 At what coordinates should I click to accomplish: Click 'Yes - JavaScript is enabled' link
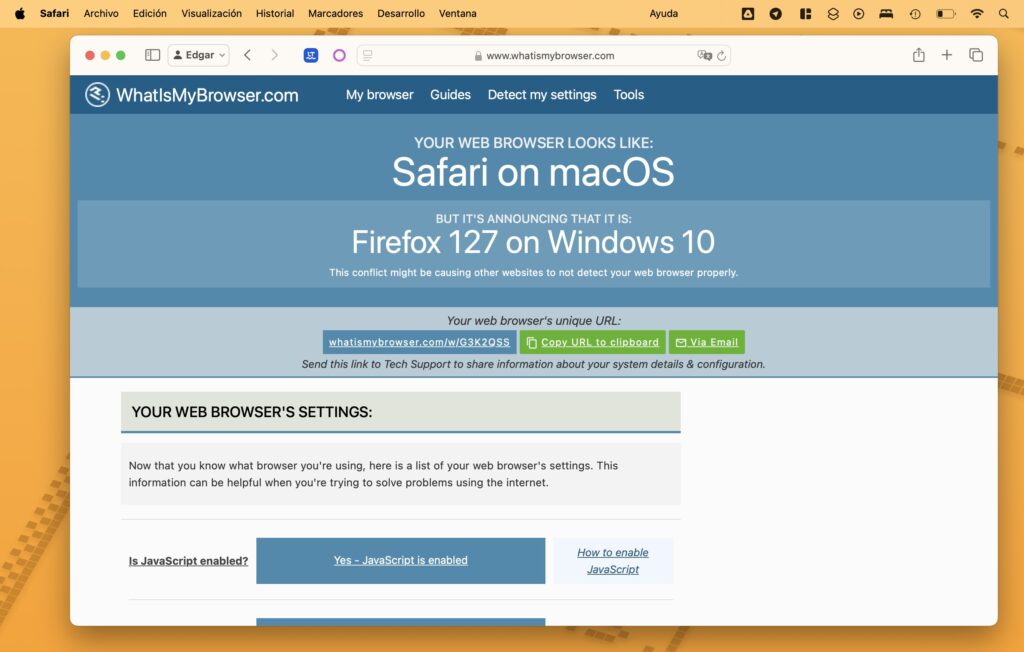coord(400,560)
